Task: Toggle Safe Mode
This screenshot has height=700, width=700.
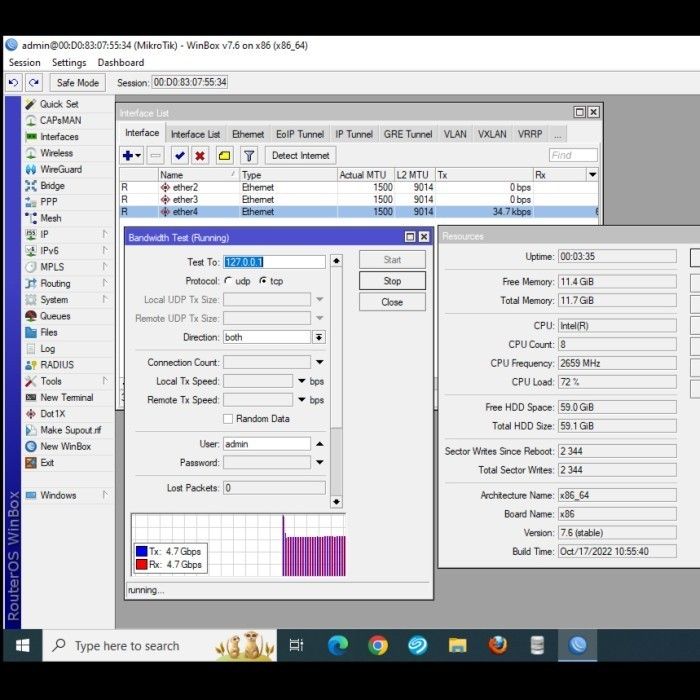Action: coord(78,83)
